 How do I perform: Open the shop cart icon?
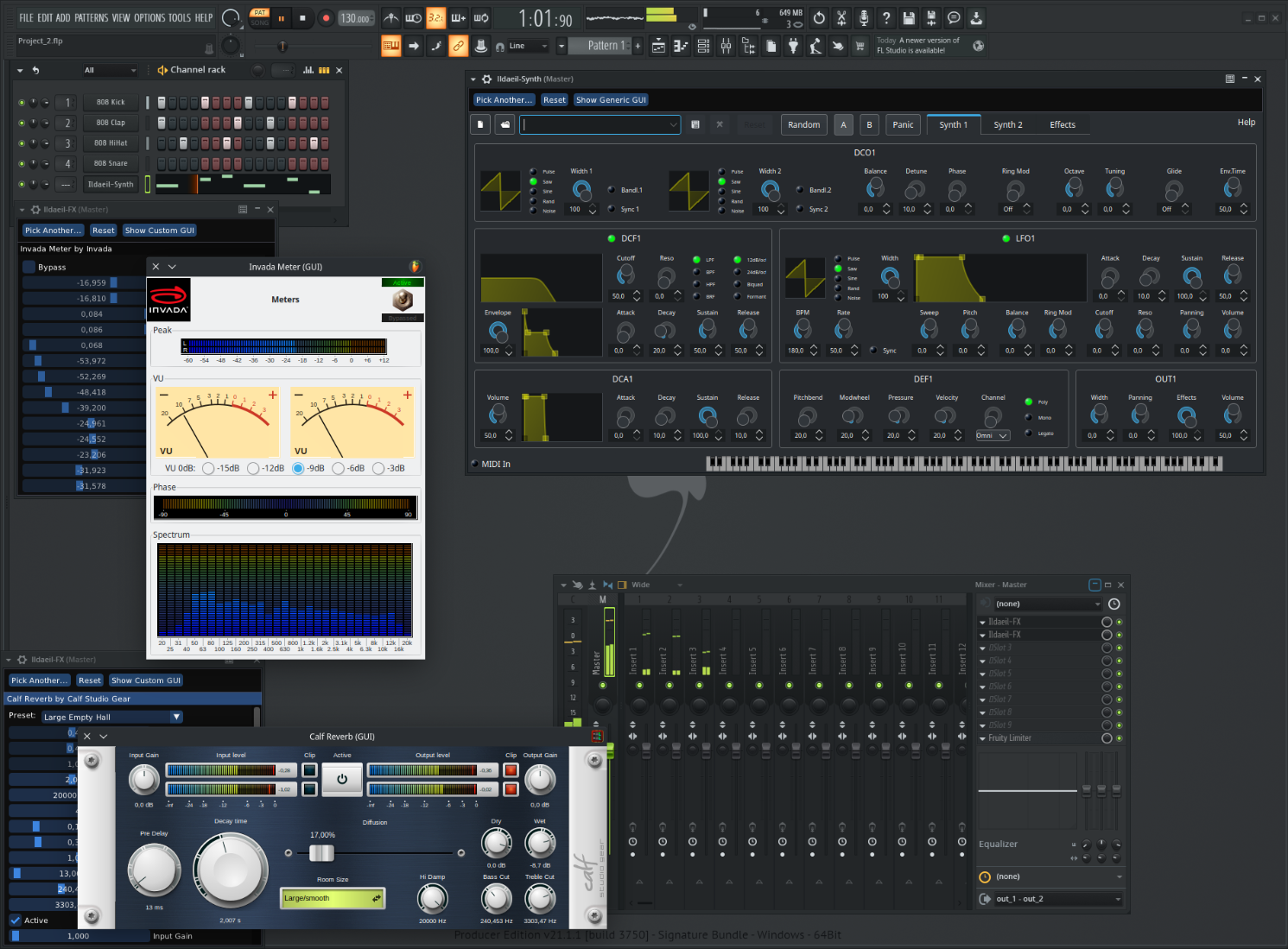click(860, 46)
